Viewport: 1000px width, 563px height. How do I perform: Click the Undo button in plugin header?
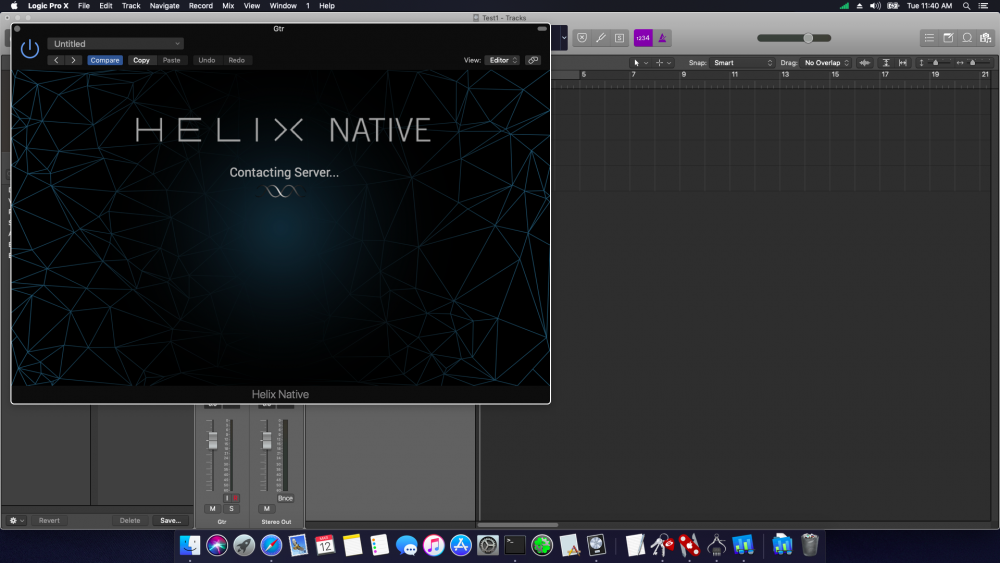click(x=207, y=60)
